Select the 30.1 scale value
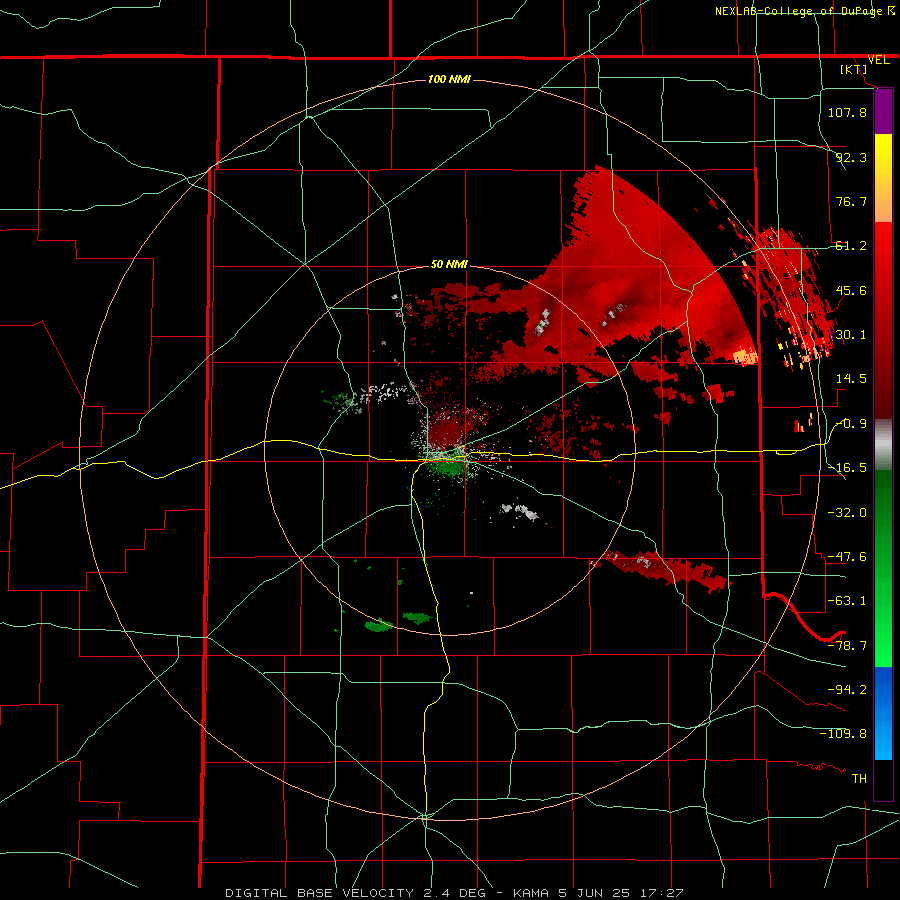 [851, 334]
